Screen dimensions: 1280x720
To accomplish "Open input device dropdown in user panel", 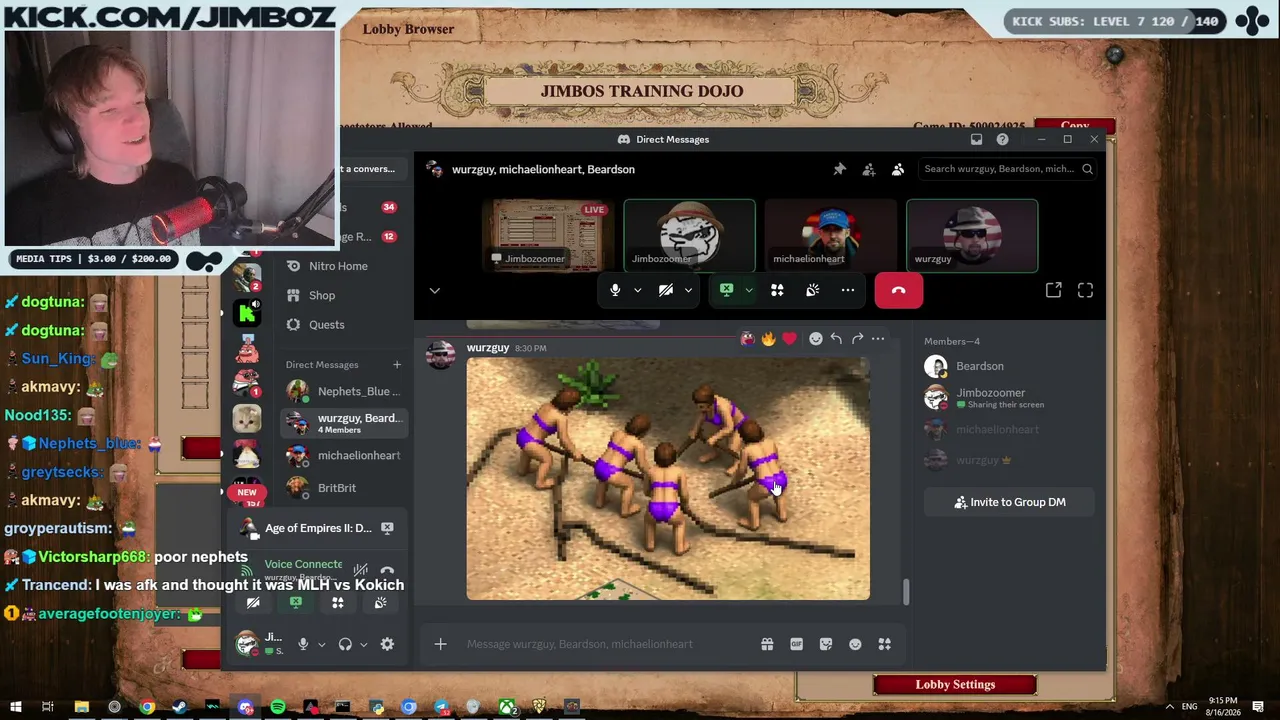I will click(x=321, y=644).
